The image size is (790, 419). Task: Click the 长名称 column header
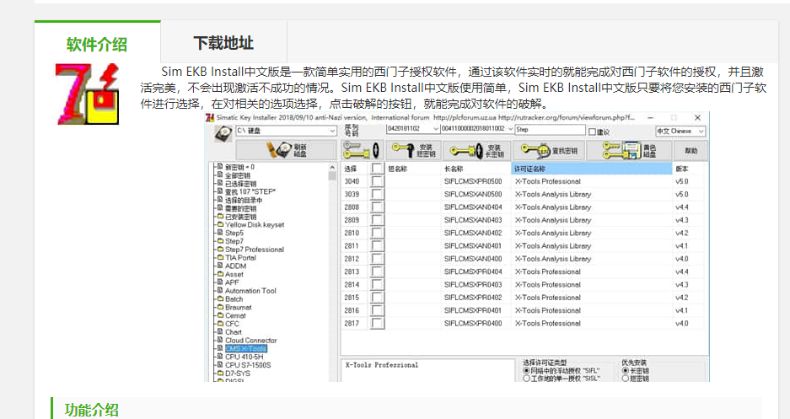476,168
